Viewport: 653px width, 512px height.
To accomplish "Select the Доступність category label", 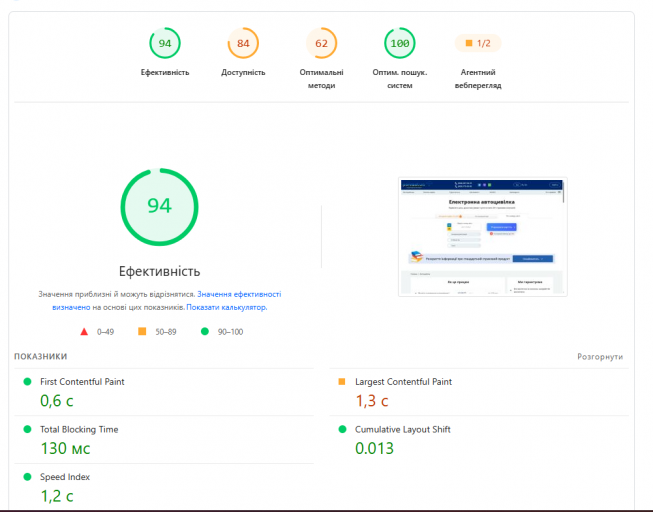I will [243, 72].
